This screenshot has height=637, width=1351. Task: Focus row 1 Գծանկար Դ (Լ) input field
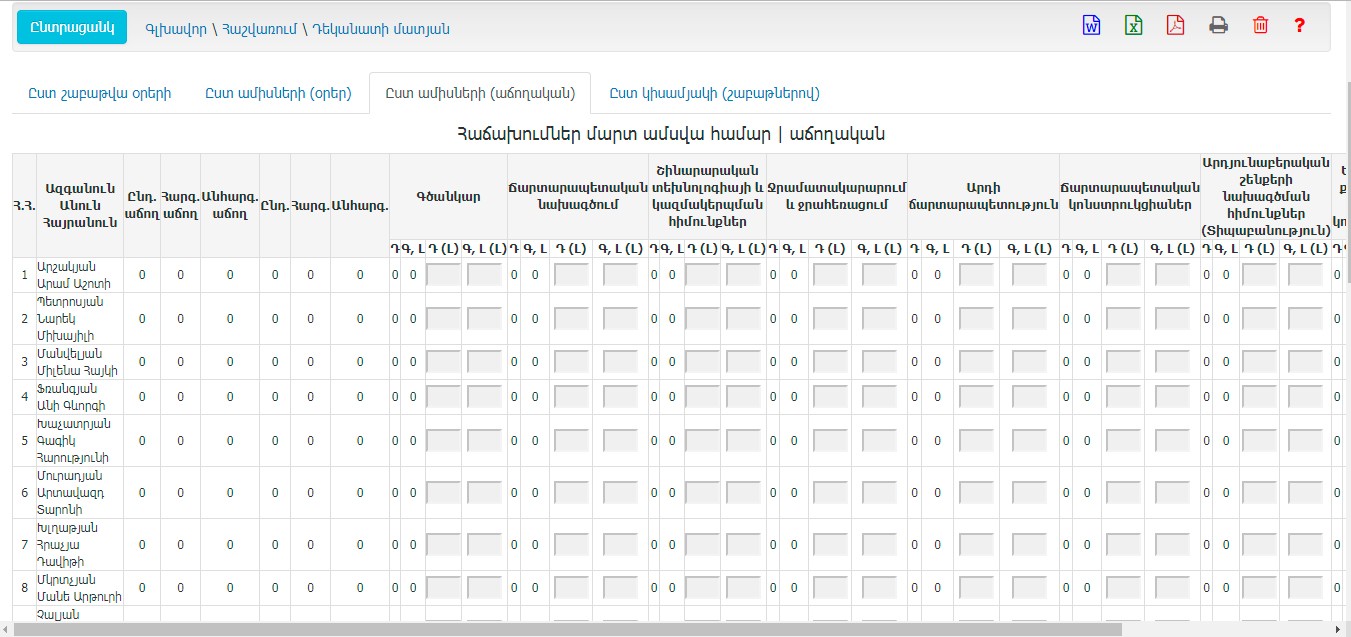click(443, 275)
